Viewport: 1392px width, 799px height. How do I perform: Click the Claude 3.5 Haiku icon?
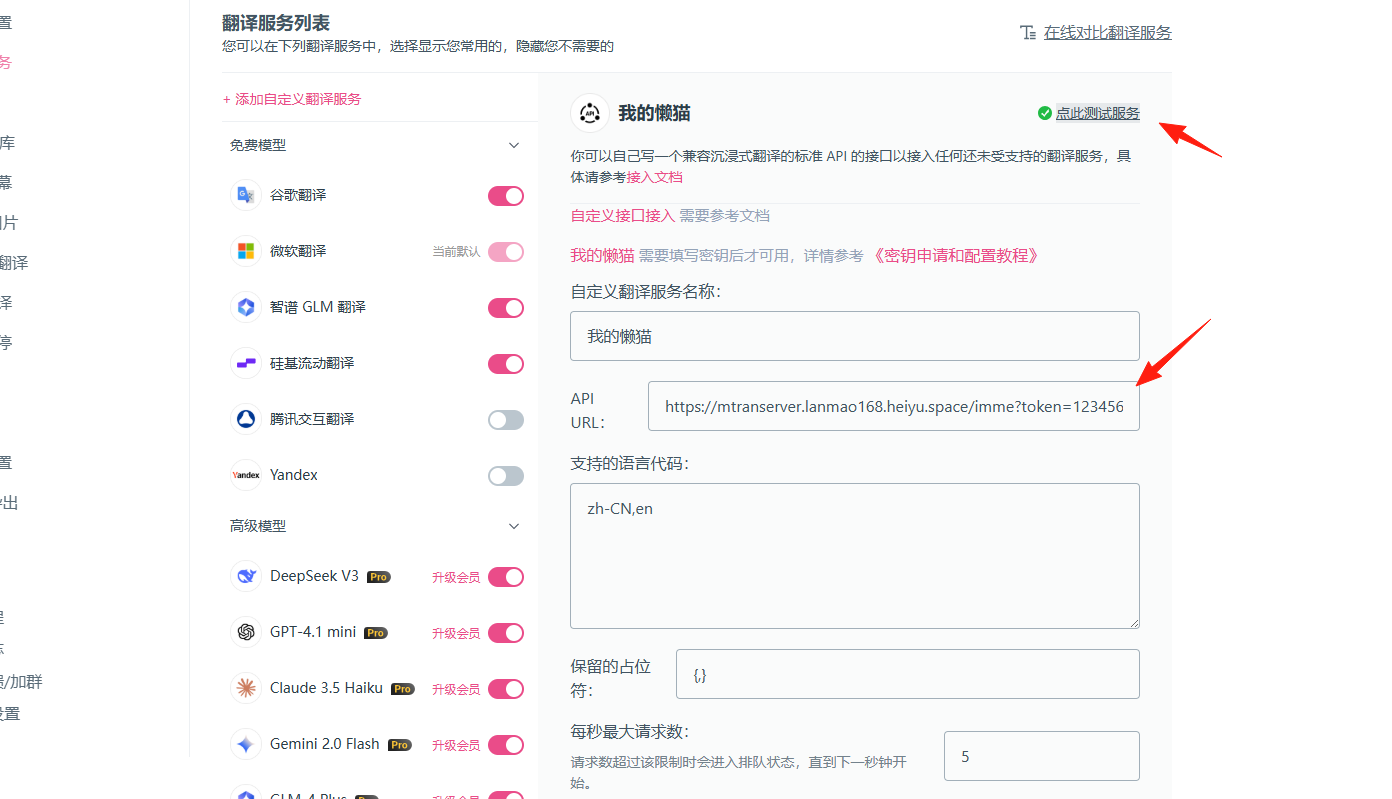pyautogui.click(x=246, y=688)
